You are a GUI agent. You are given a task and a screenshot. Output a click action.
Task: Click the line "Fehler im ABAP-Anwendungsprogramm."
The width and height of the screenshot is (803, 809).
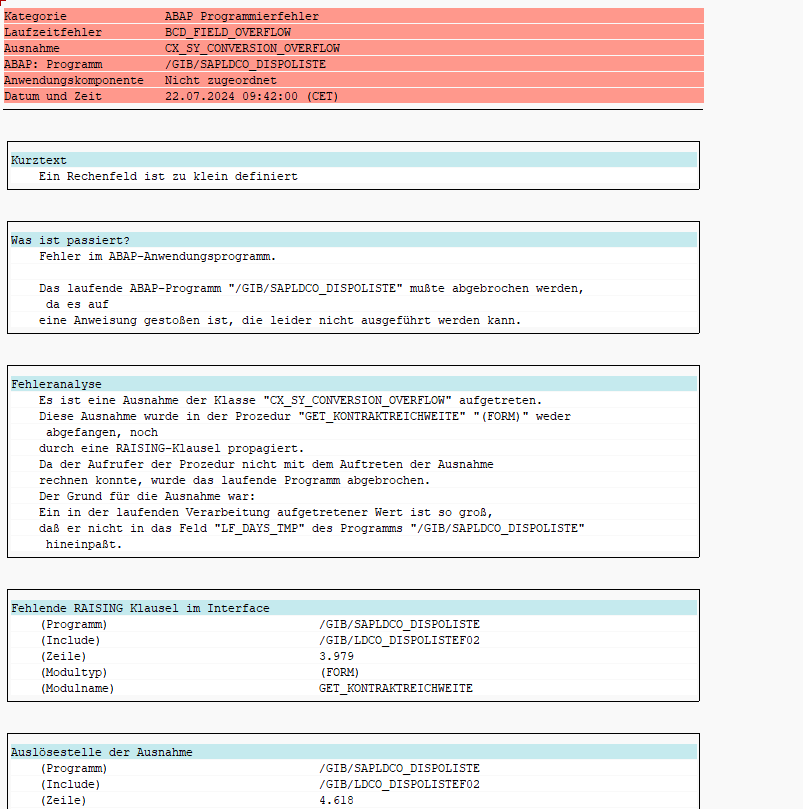(157, 256)
